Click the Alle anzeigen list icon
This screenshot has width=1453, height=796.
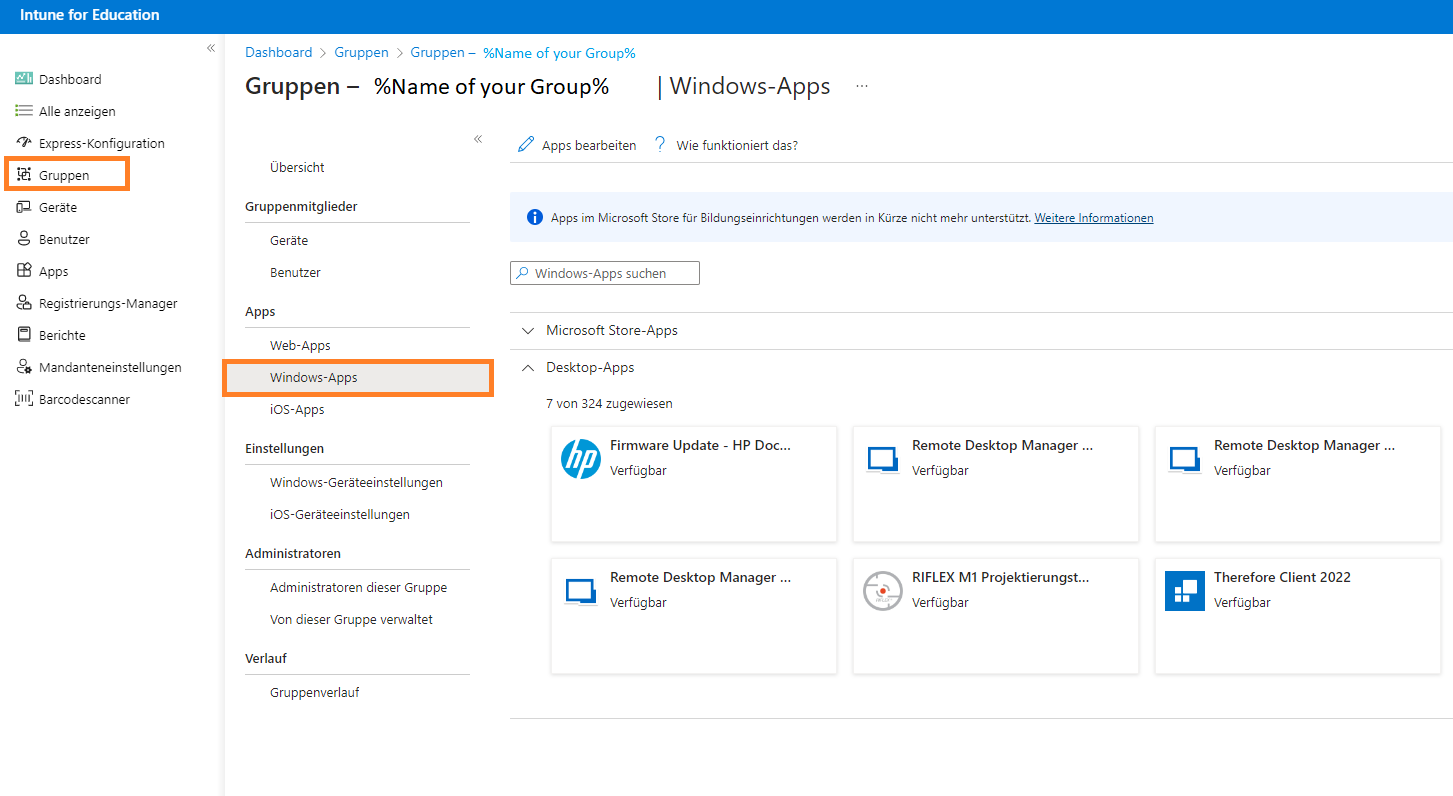[x=24, y=111]
